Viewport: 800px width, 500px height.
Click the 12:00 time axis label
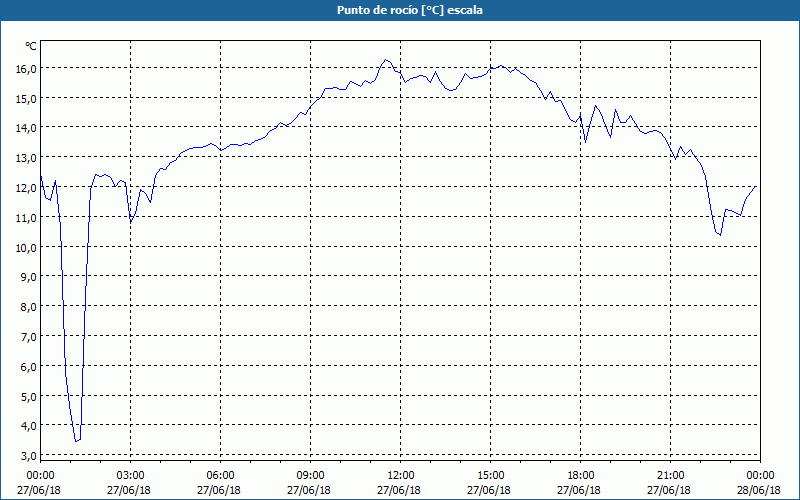pyautogui.click(x=401, y=476)
